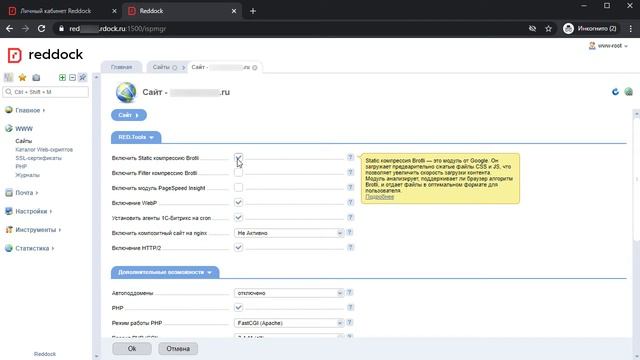Click the briefcase icon in sidebar toolbar
This screenshot has height=360, width=640.
click(36, 78)
